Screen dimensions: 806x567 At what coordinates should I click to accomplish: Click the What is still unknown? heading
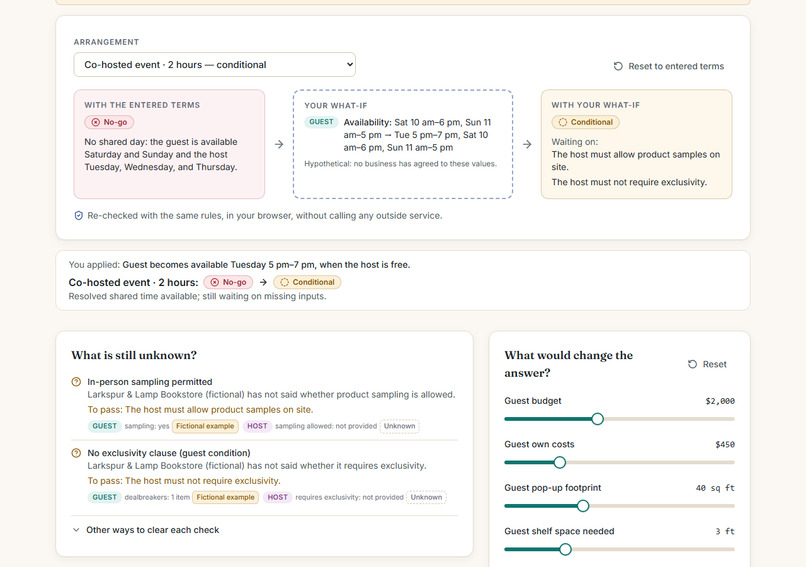click(x=134, y=355)
